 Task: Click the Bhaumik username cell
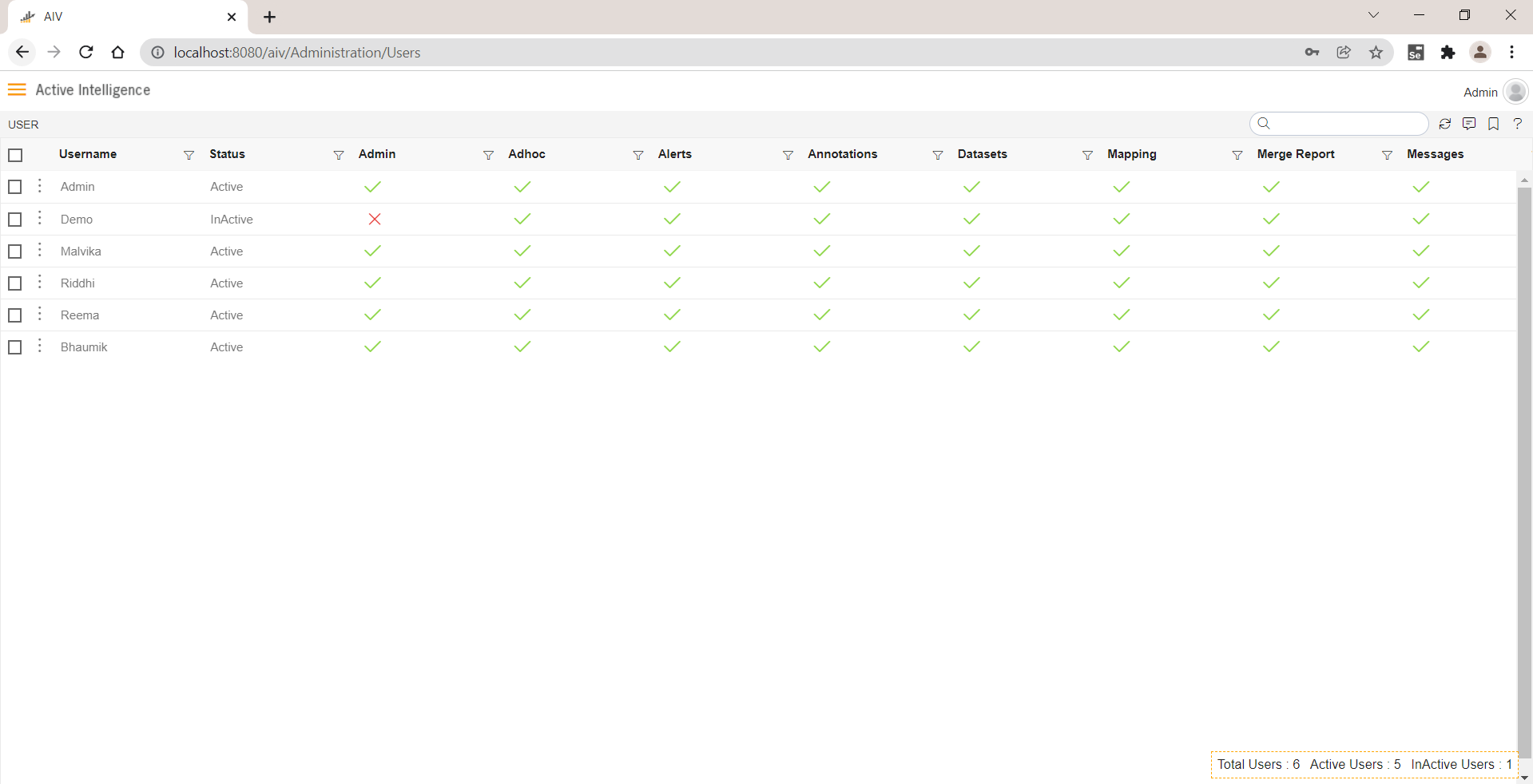(84, 347)
